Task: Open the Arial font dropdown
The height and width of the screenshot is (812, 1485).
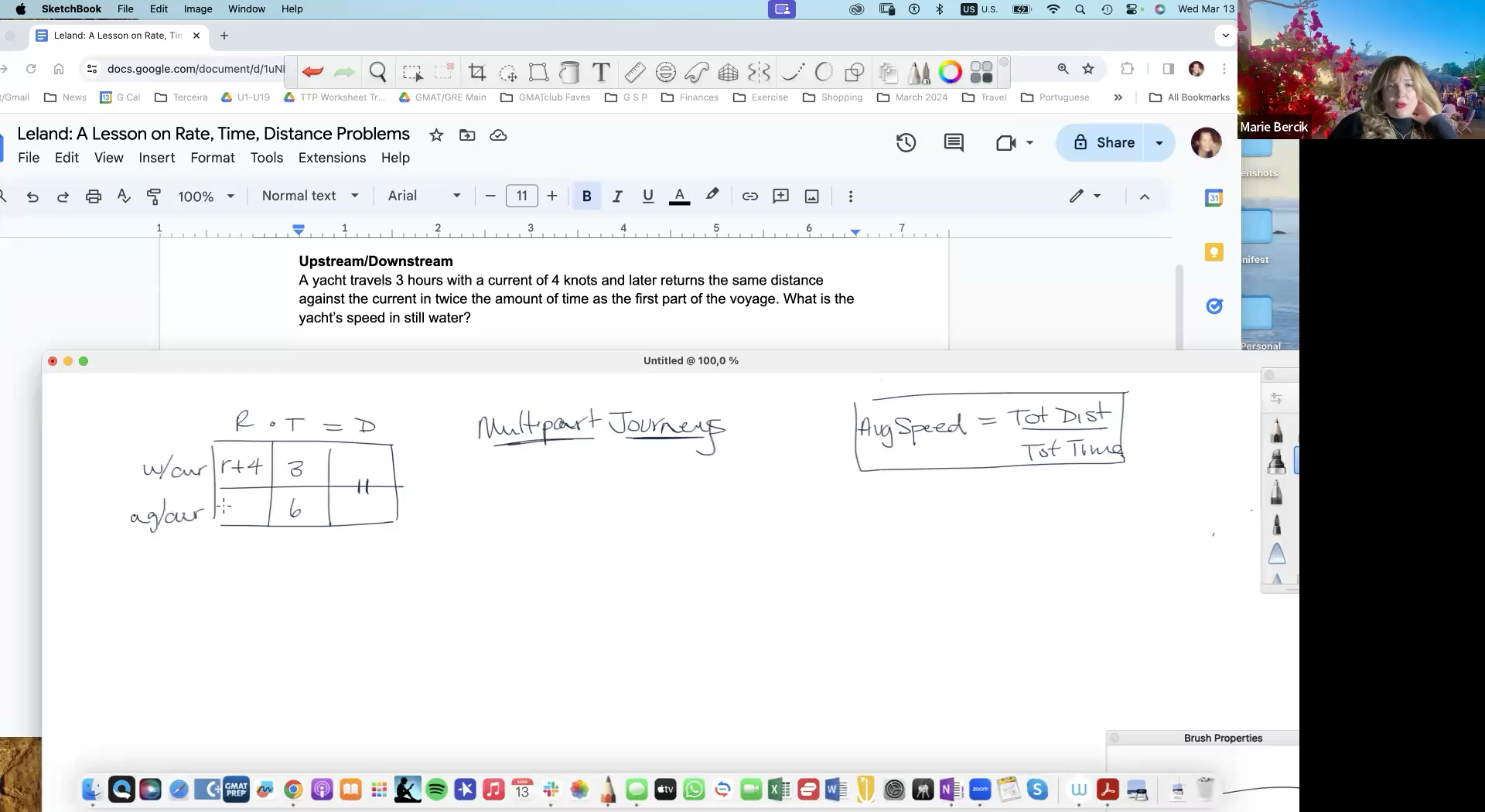Action: point(424,196)
